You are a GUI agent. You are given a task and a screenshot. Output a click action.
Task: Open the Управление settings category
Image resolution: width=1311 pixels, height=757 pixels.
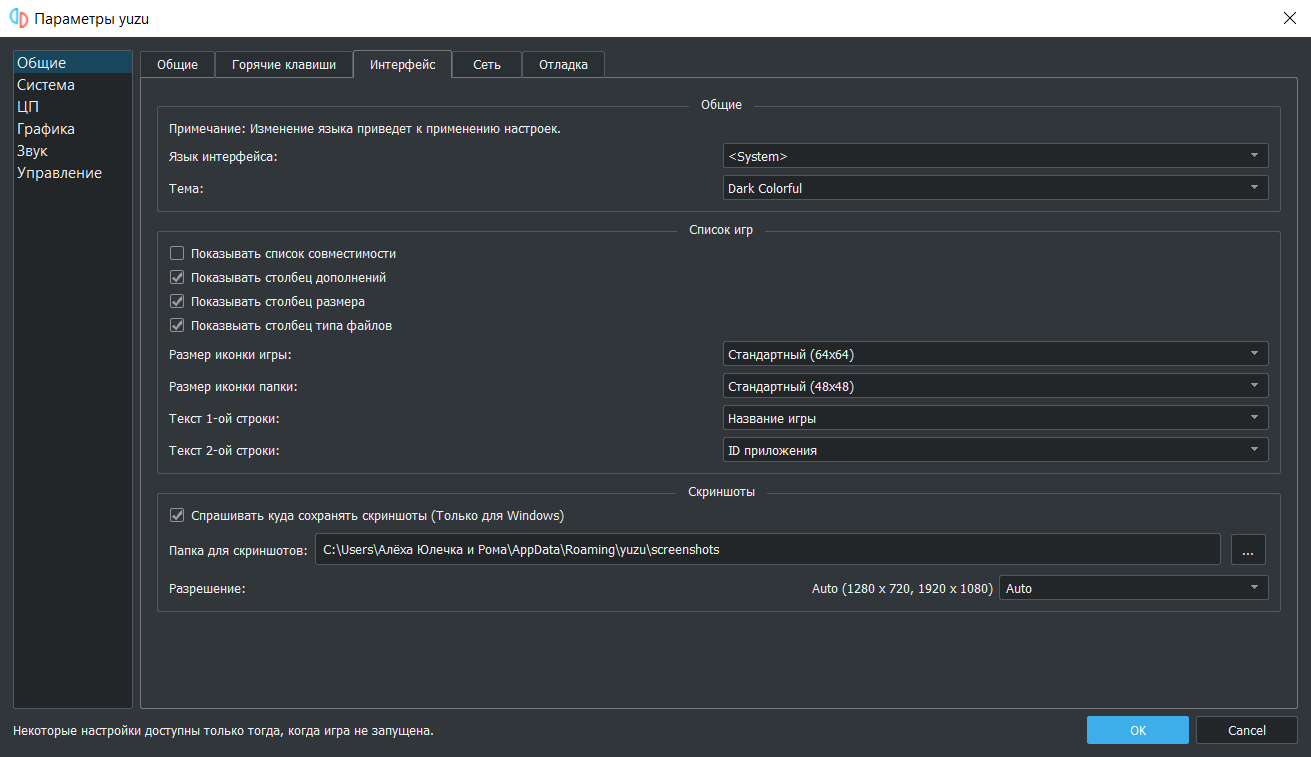point(73,173)
